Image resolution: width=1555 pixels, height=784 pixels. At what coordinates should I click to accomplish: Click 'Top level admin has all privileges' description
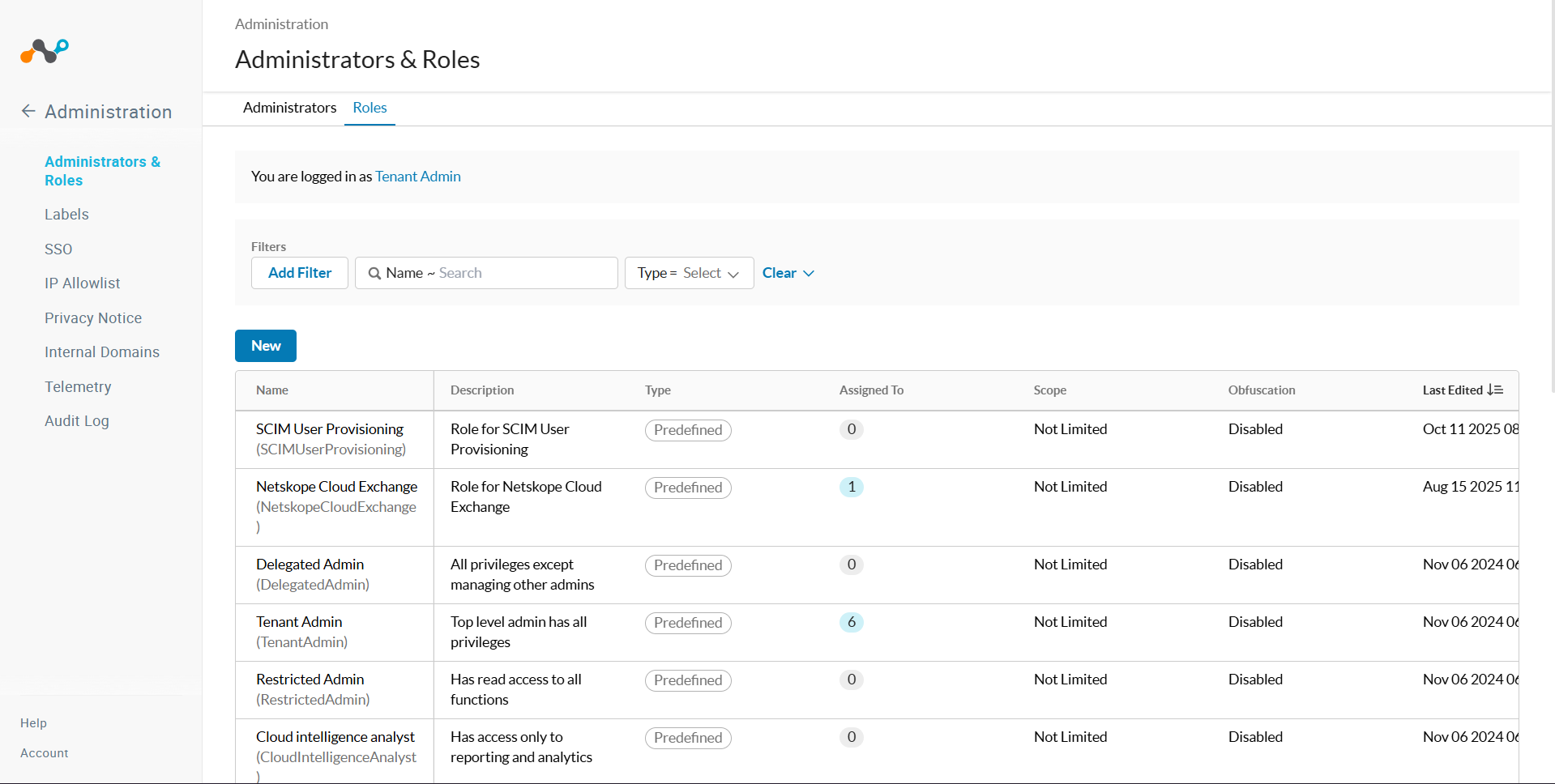pyautogui.click(x=519, y=632)
